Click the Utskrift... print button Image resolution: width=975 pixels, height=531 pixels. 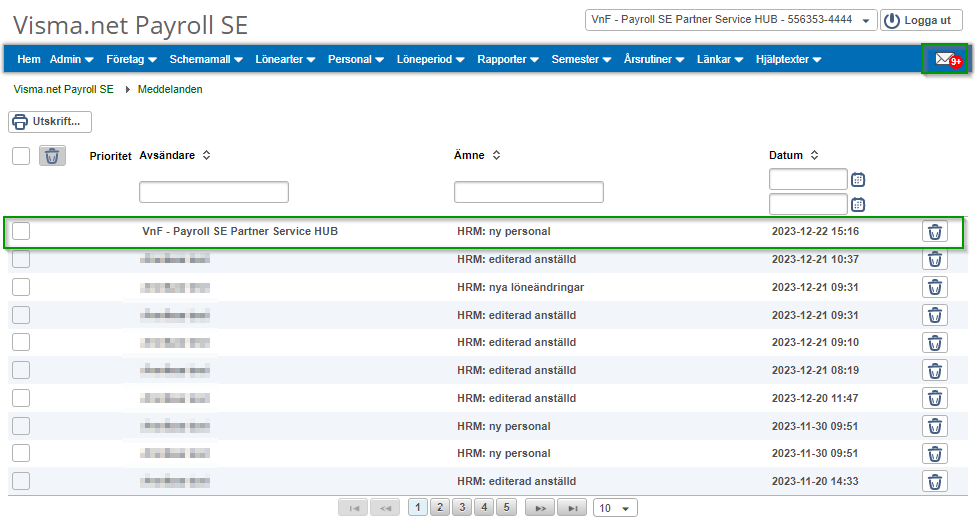[x=50, y=122]
